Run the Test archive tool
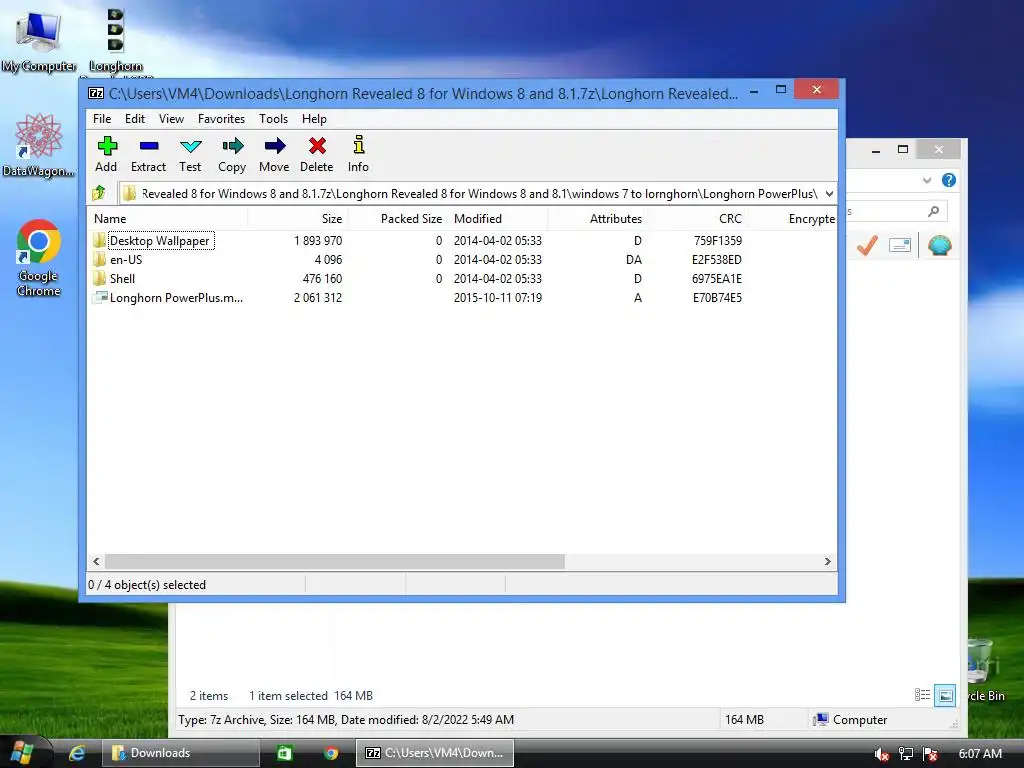The width and height of the screenshot is (1024, 768). [x=191, y=146]
